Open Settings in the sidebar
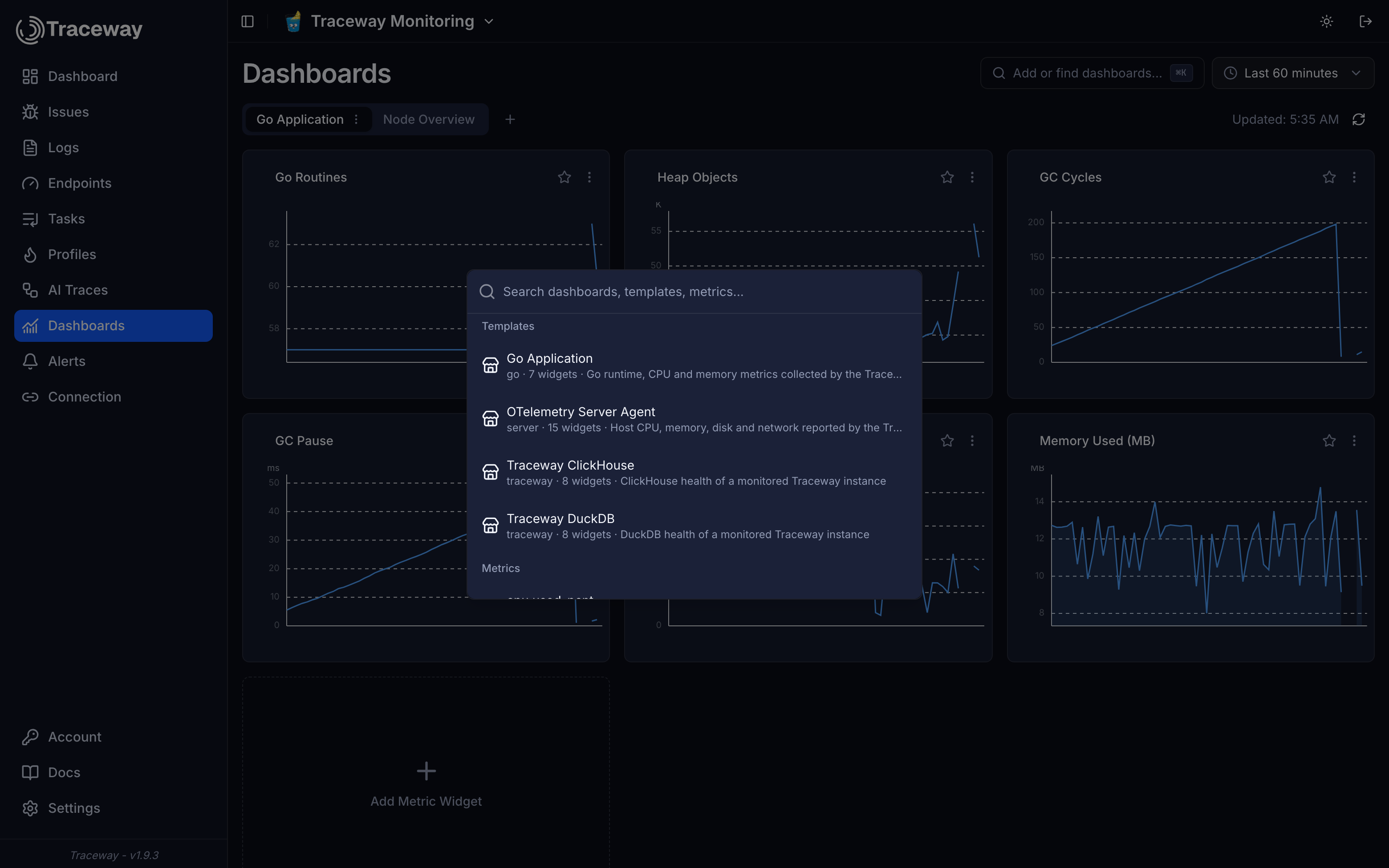Image resolution: width=1389 pixels, height=868 pixels. (x=113, y=808)
